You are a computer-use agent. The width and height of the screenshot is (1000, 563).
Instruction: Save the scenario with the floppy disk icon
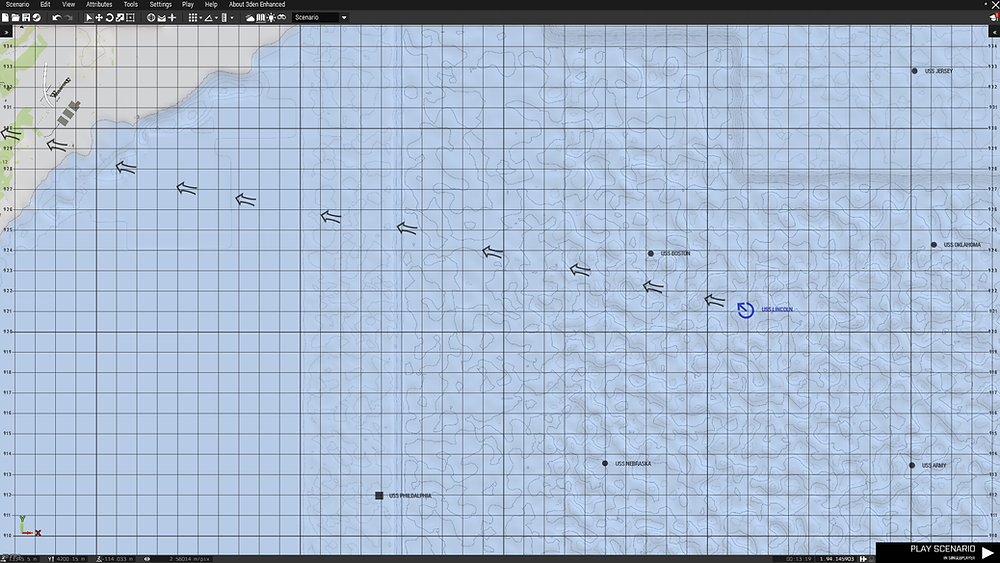[26, 18]
